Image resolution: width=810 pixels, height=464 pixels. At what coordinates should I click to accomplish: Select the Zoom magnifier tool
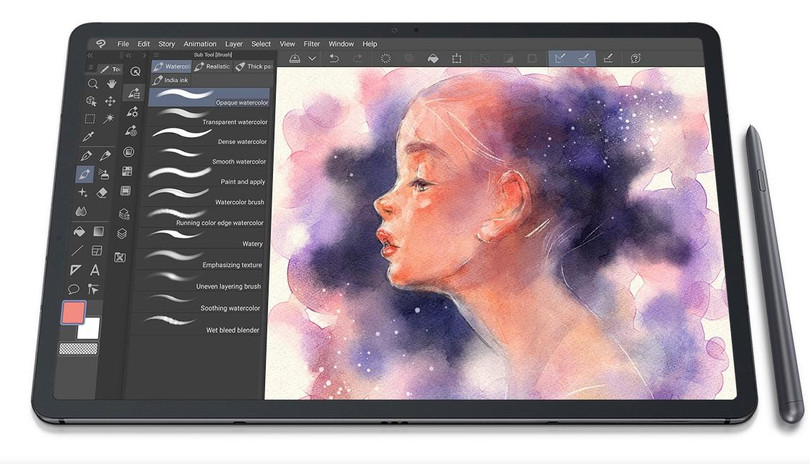[x=93, y=84]
